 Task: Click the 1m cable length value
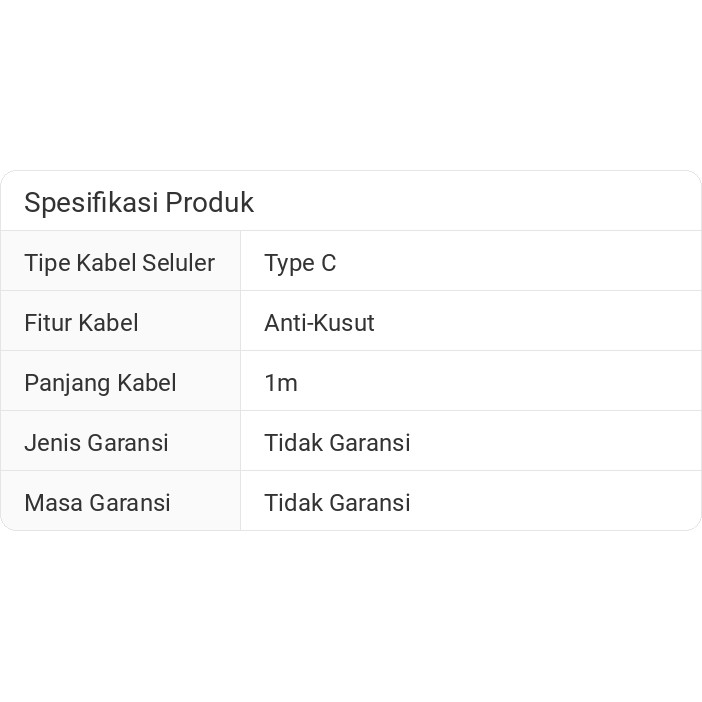pyautogui.click(x=281, y=383)
